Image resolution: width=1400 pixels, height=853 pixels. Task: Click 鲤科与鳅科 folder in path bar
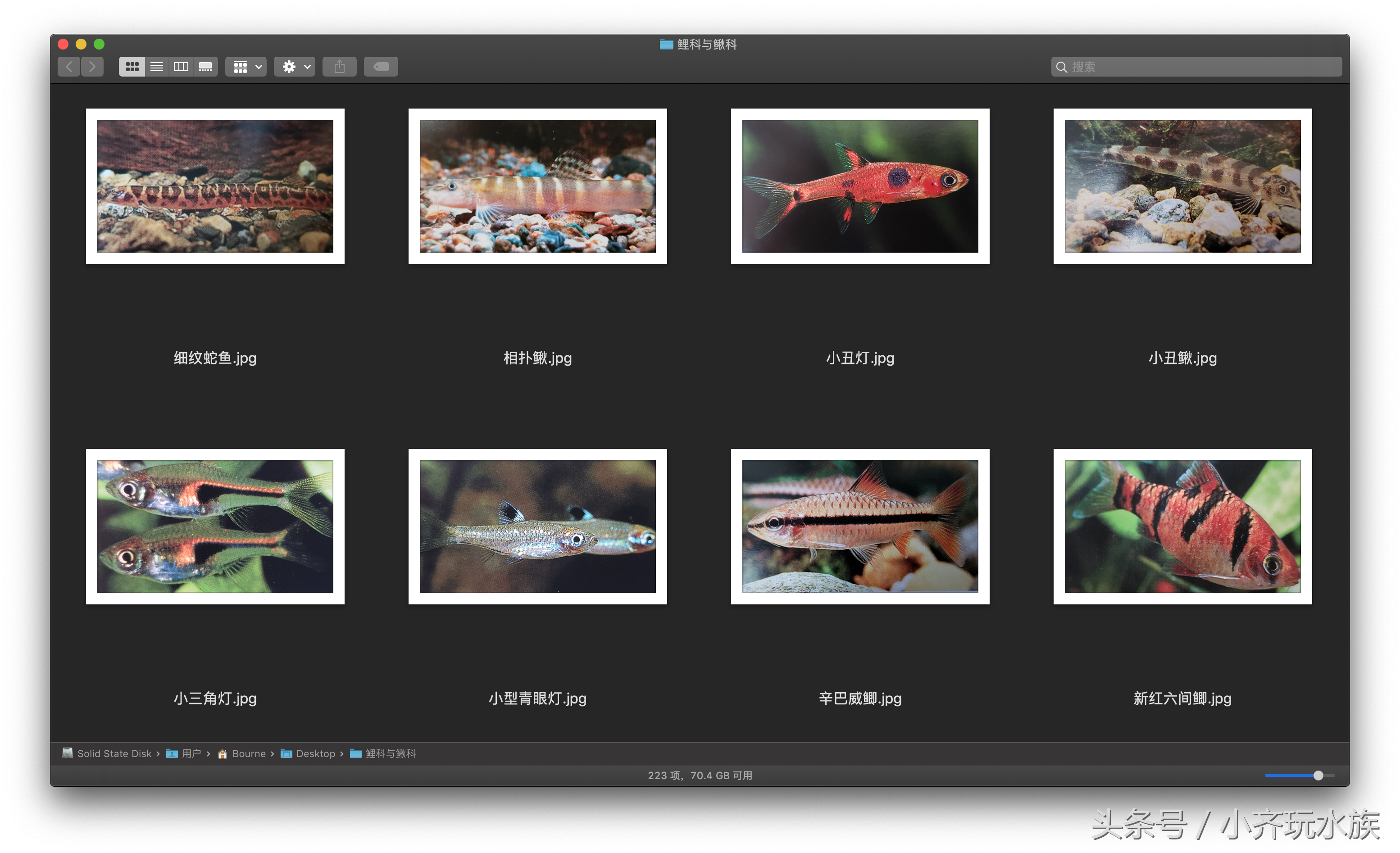click(x=383, y=753)
